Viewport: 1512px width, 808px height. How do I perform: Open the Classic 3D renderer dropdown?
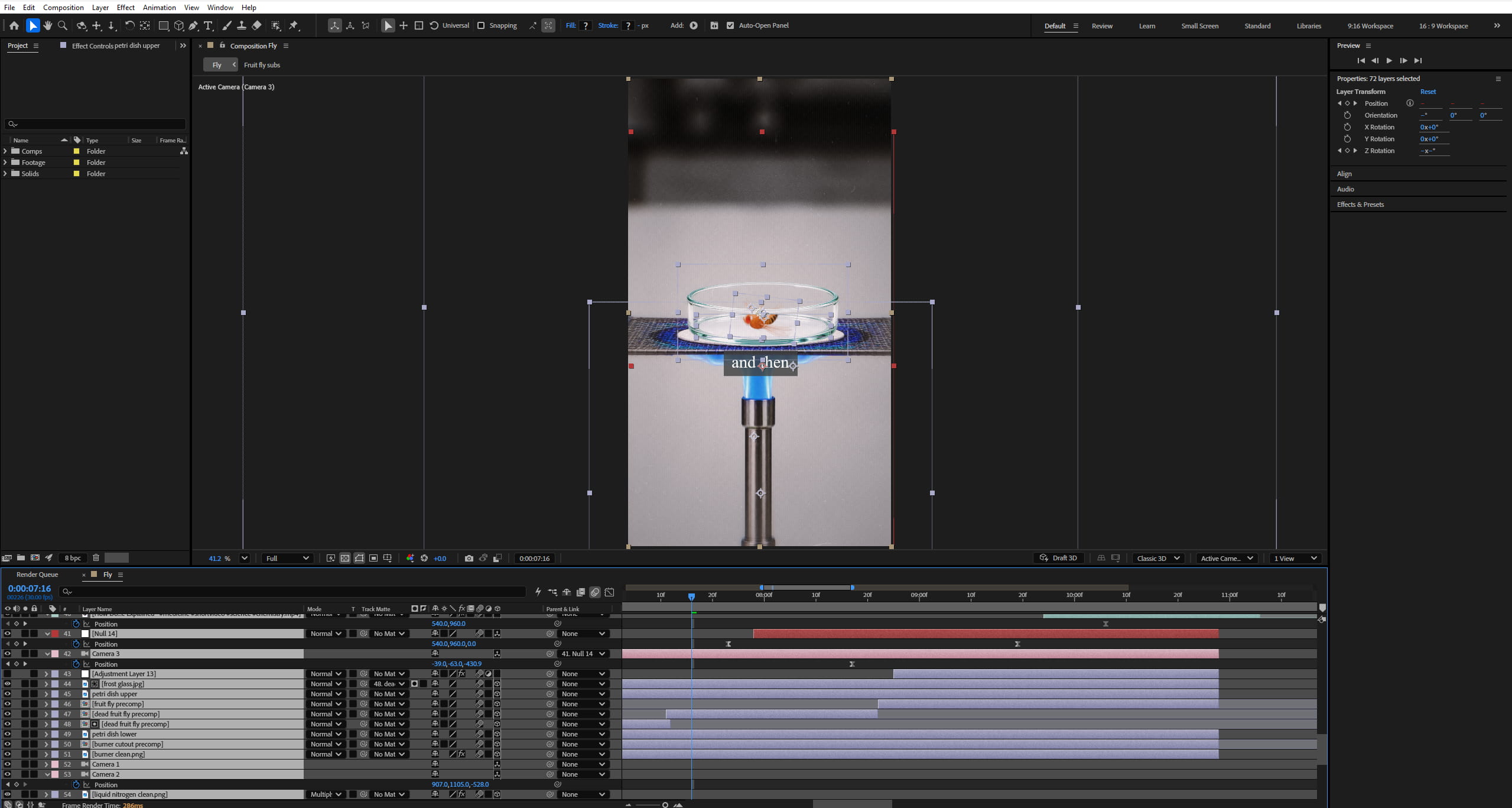point(1157,558)
